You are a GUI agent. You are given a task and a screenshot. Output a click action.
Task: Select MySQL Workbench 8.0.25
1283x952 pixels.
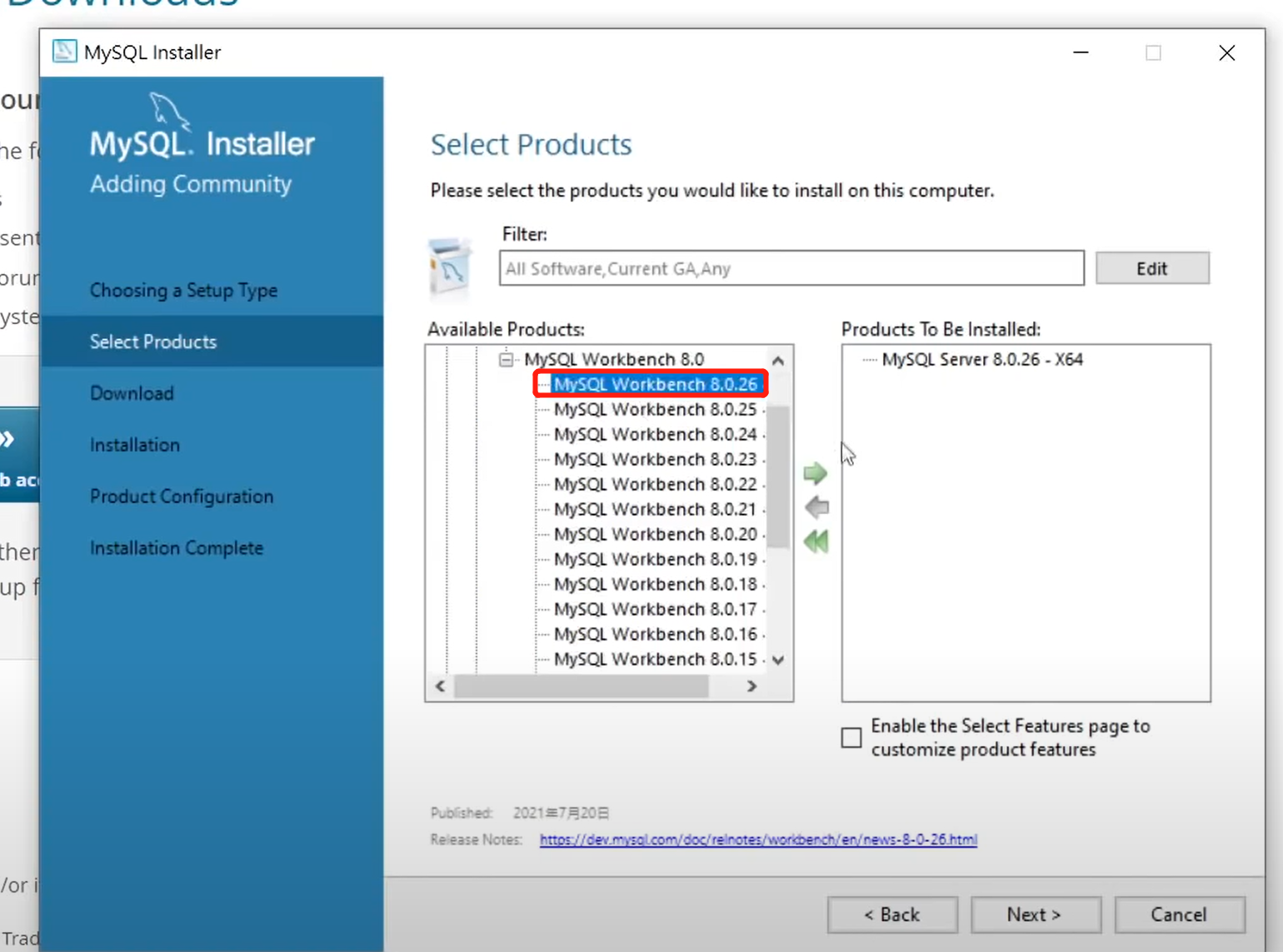[x=656, y=409]
